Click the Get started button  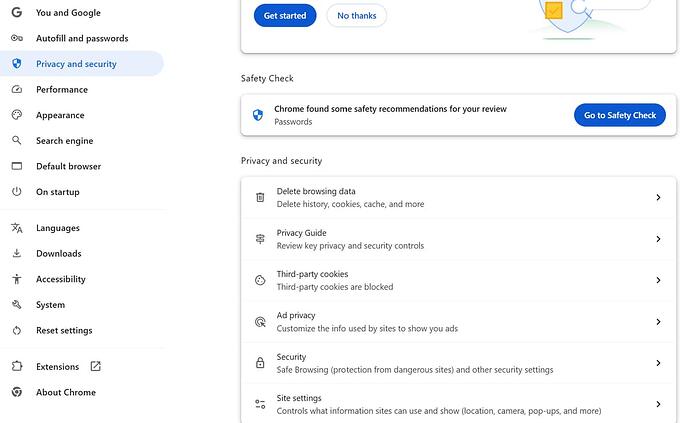(x=285, y=16)
